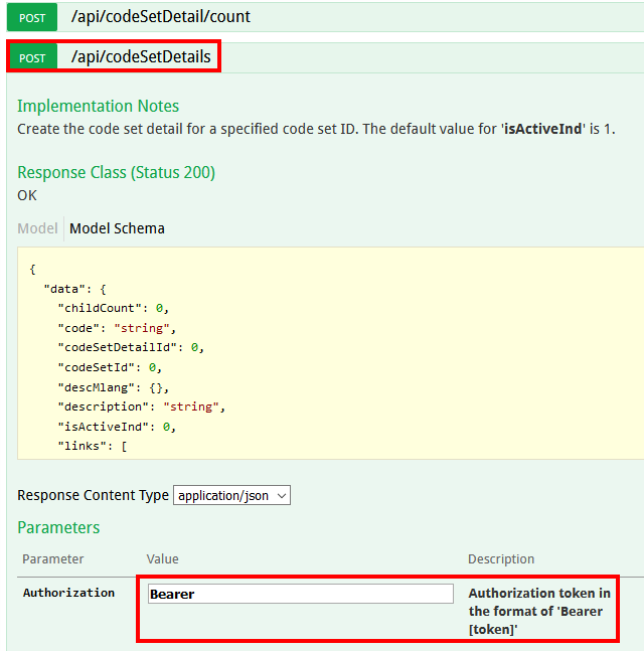Click the Authorization parameter name label
The height and width of the screenshot is (651, 644).
(69, 593)
